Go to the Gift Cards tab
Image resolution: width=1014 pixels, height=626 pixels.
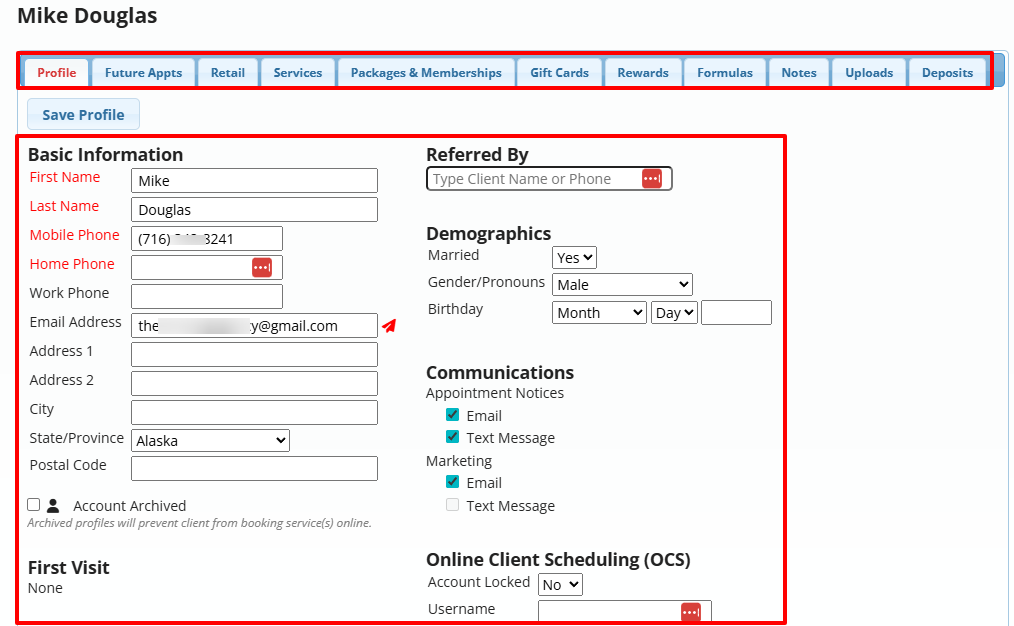pos(559,73)
